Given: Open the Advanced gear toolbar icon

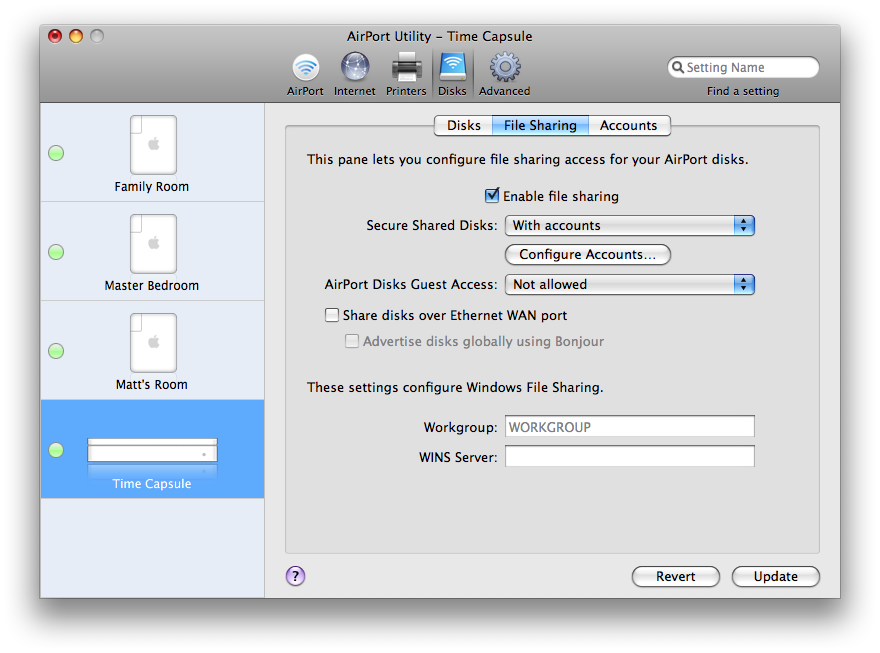Looking at the screenshot, I should tap(505, 67).
